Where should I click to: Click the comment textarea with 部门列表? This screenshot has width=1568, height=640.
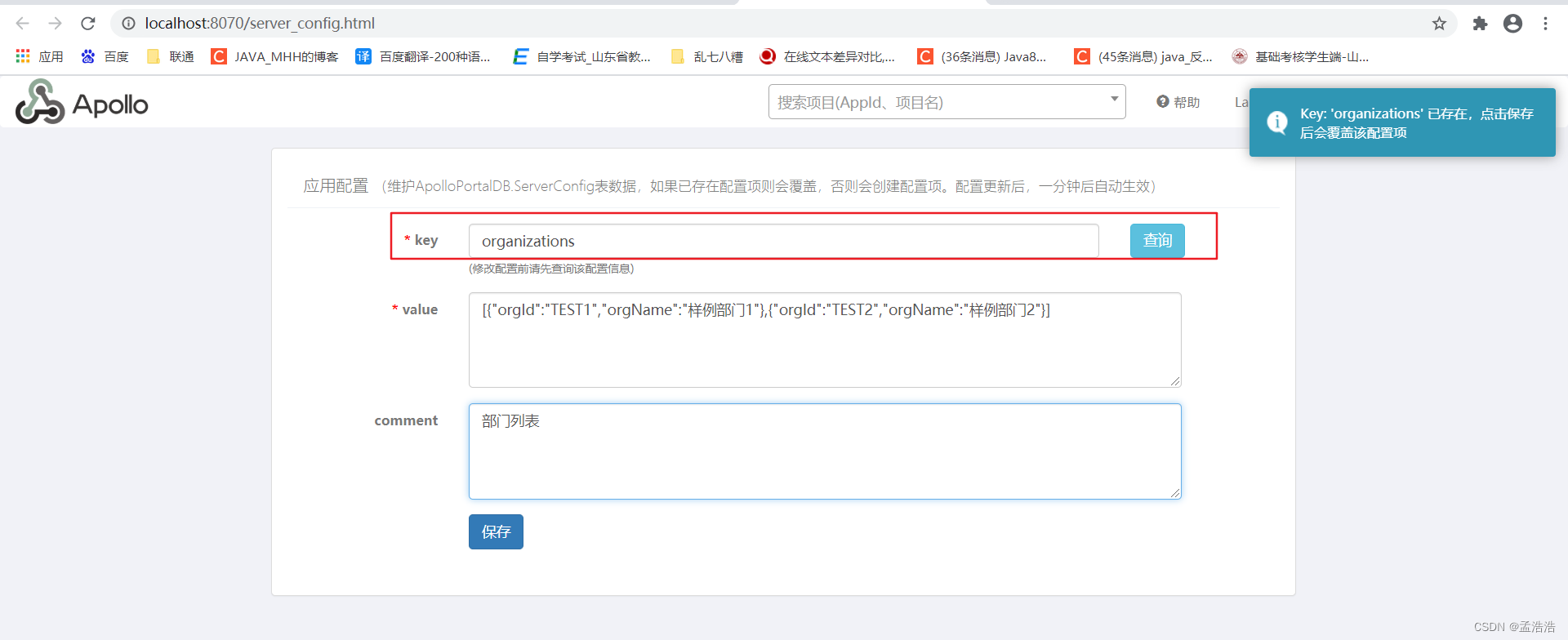click(x=825, y=451)
